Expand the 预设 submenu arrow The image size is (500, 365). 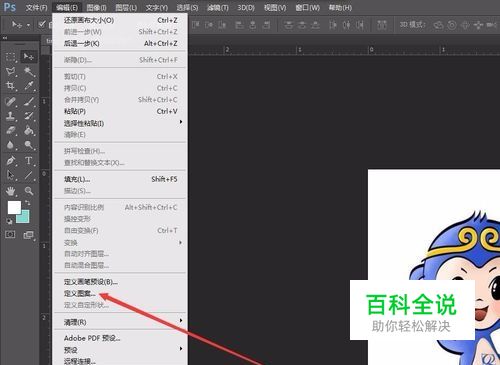181,349
